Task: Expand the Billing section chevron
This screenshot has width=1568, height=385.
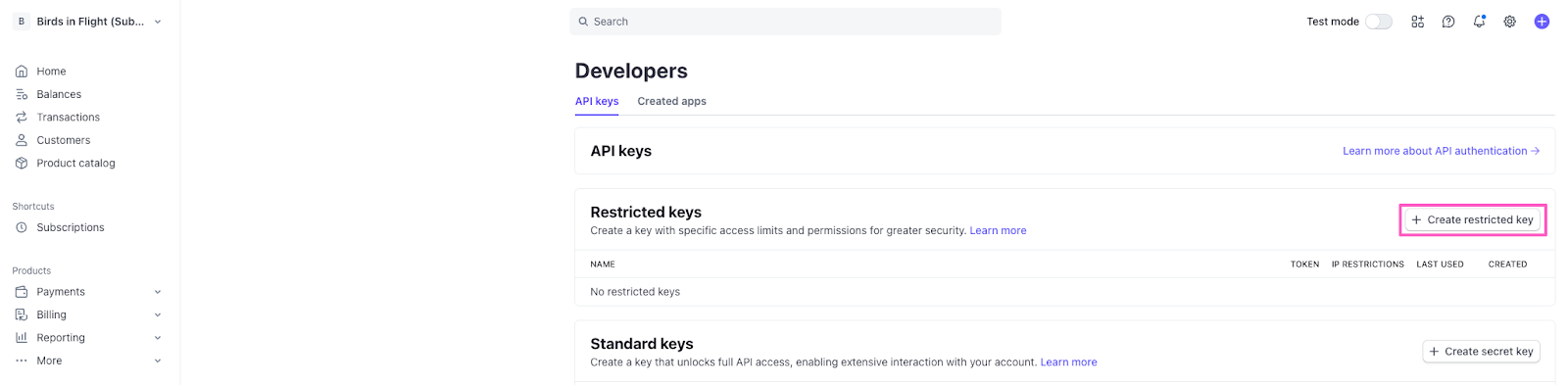Action: [x=158, y=314]
